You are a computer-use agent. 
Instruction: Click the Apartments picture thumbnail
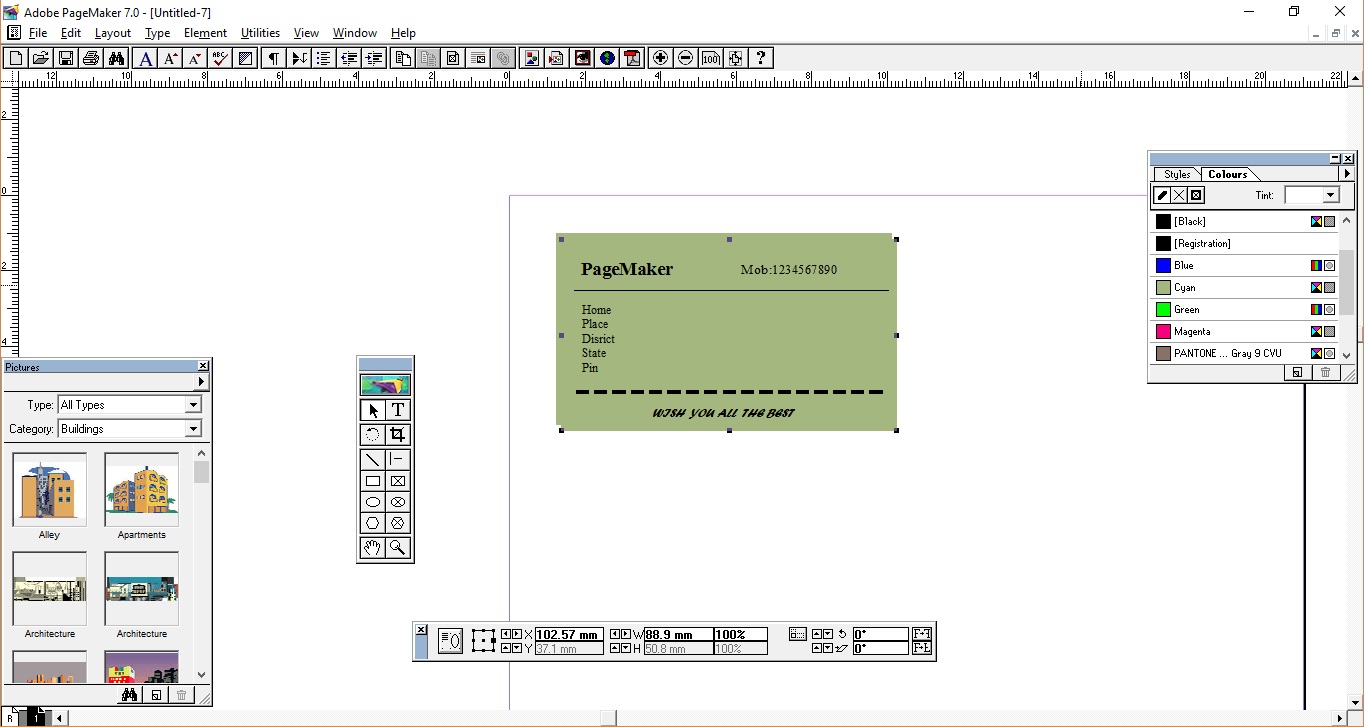point(141,490)
